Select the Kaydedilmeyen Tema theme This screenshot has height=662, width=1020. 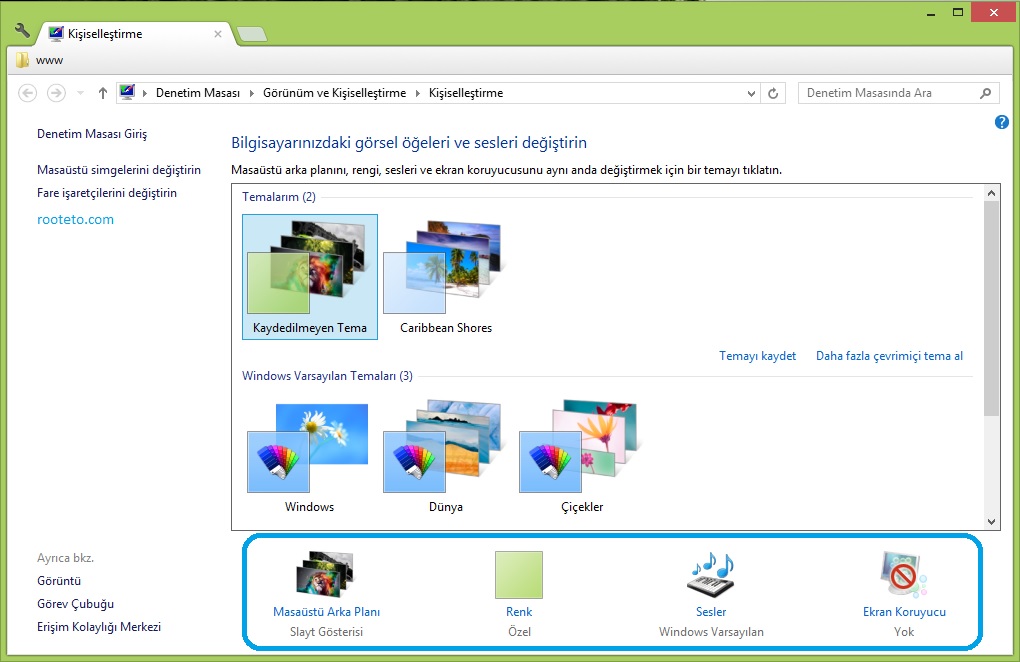click(310, 277)
